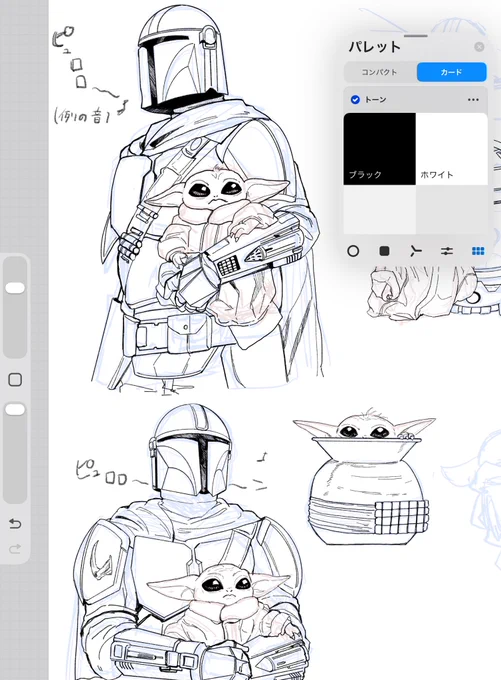Open the トーン palette options menu
Viewport: 501px width, 680px height.
pyautogui.click(x=473, y=100)
